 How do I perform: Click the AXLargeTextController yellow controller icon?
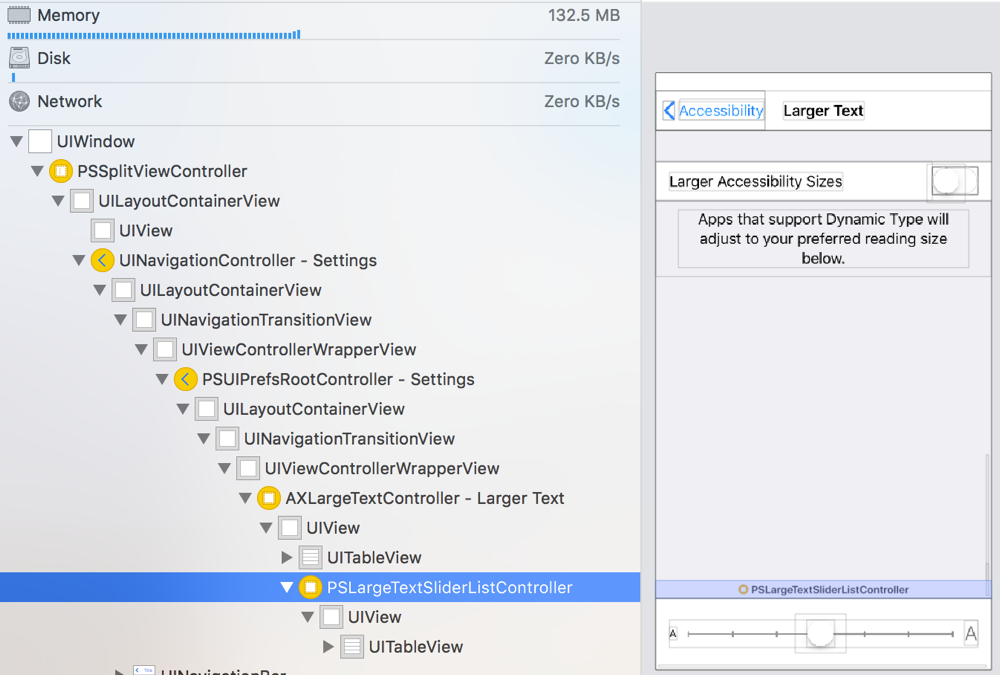[268, 498]
